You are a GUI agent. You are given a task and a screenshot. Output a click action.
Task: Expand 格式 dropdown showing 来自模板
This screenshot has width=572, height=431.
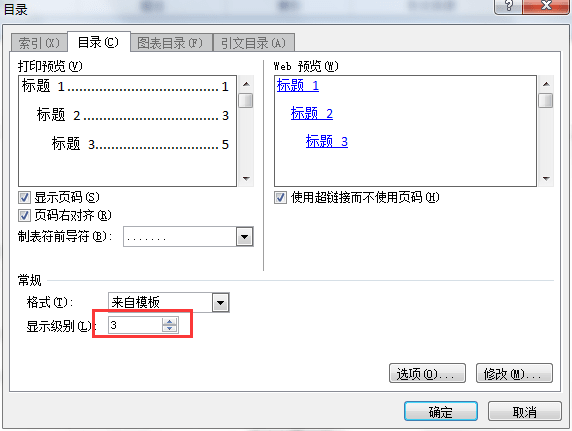(x=221, y=303)
